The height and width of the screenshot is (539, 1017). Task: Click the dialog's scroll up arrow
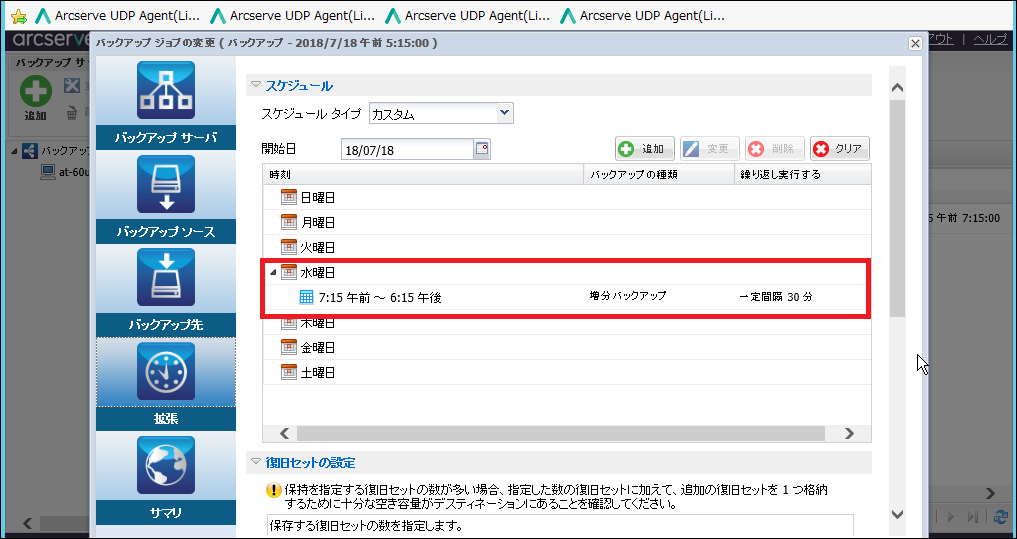897,88
